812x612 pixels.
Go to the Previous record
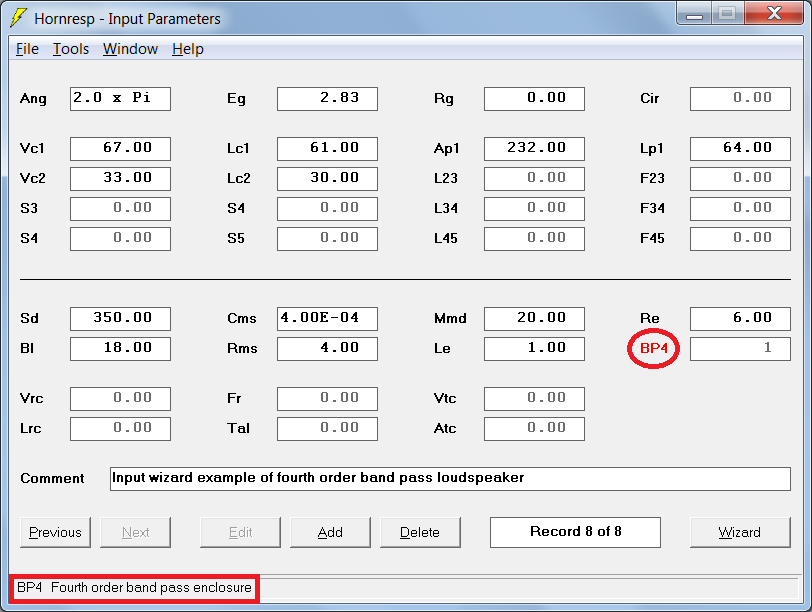[55, 532]
